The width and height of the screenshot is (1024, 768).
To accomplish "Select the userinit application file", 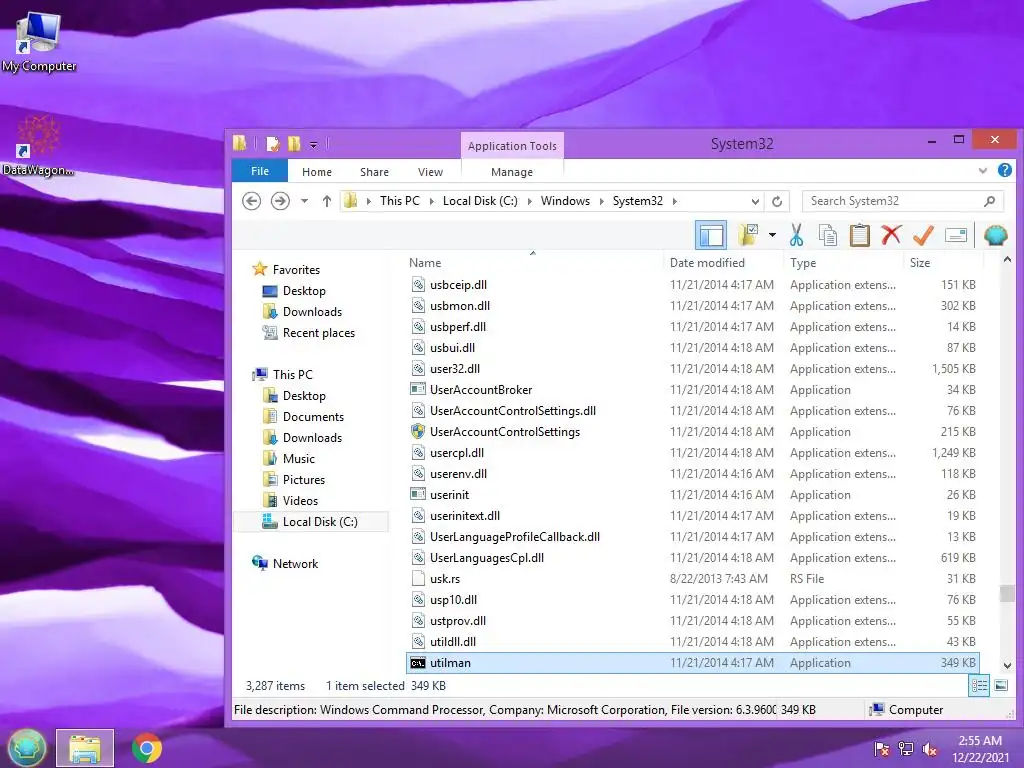I will (x=692, y=495).
